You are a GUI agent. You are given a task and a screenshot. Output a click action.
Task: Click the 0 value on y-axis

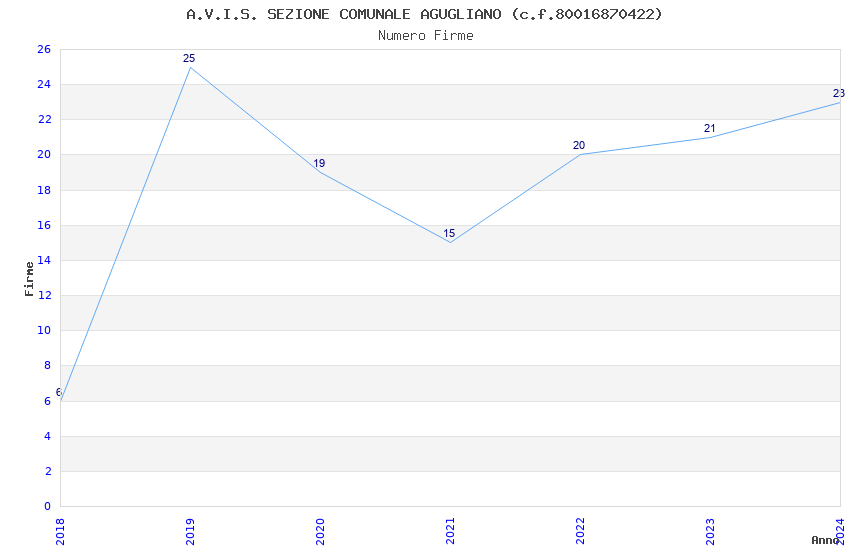[48, 506]
